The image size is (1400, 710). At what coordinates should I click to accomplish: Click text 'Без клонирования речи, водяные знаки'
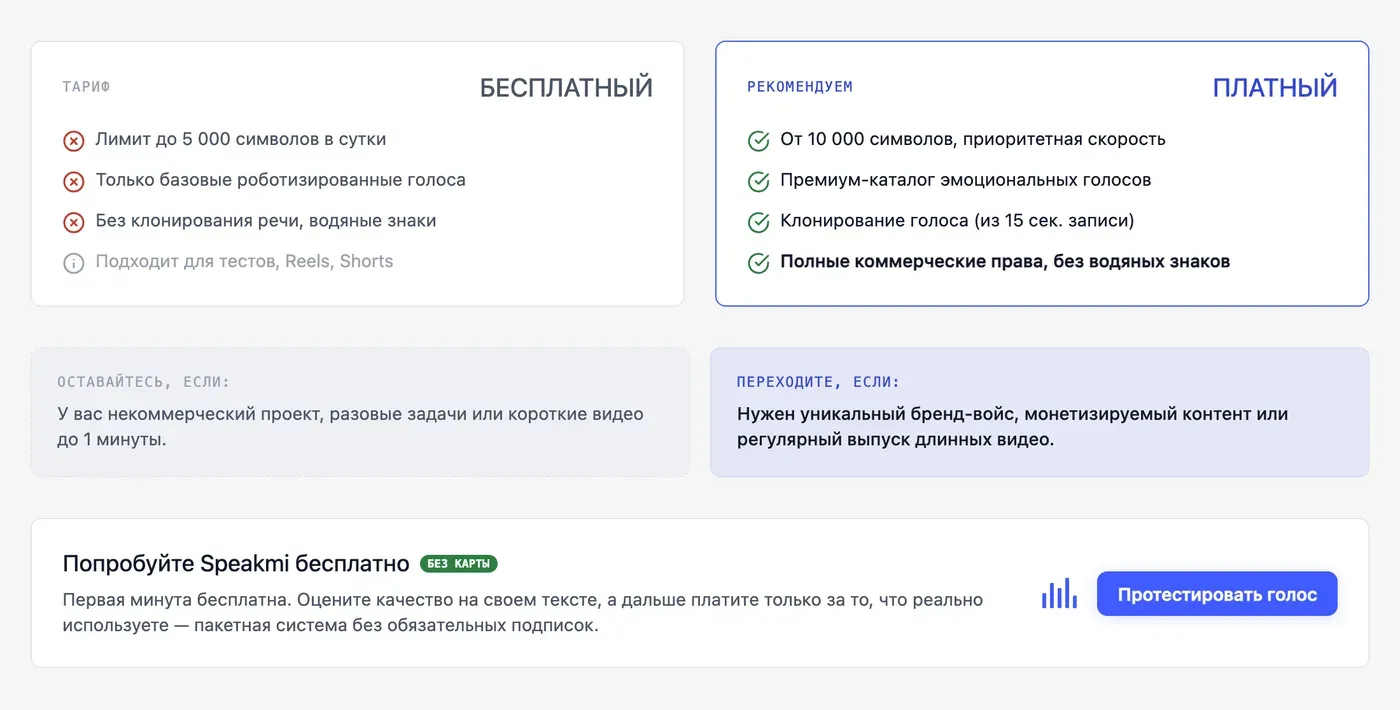[265, 220]
